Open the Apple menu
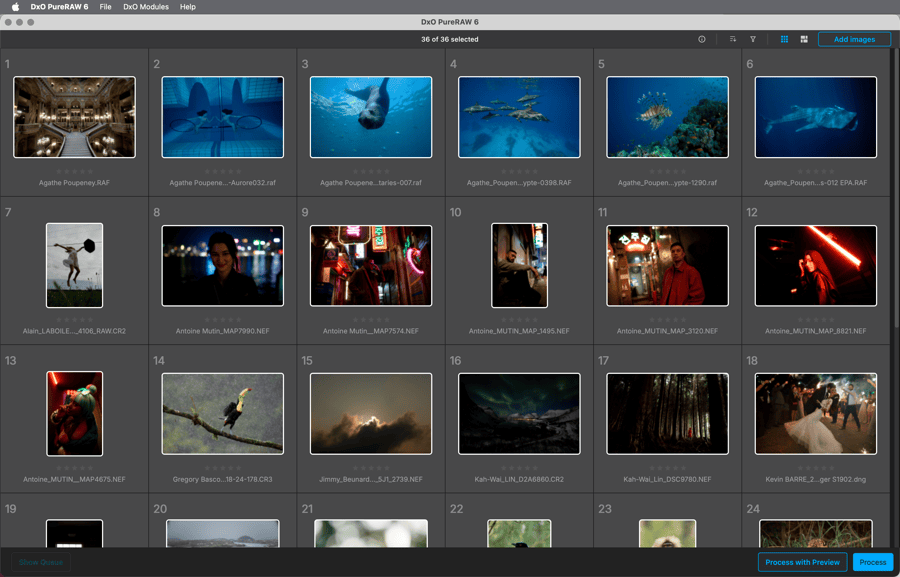The image size is (900, 577). pos(15,7)
